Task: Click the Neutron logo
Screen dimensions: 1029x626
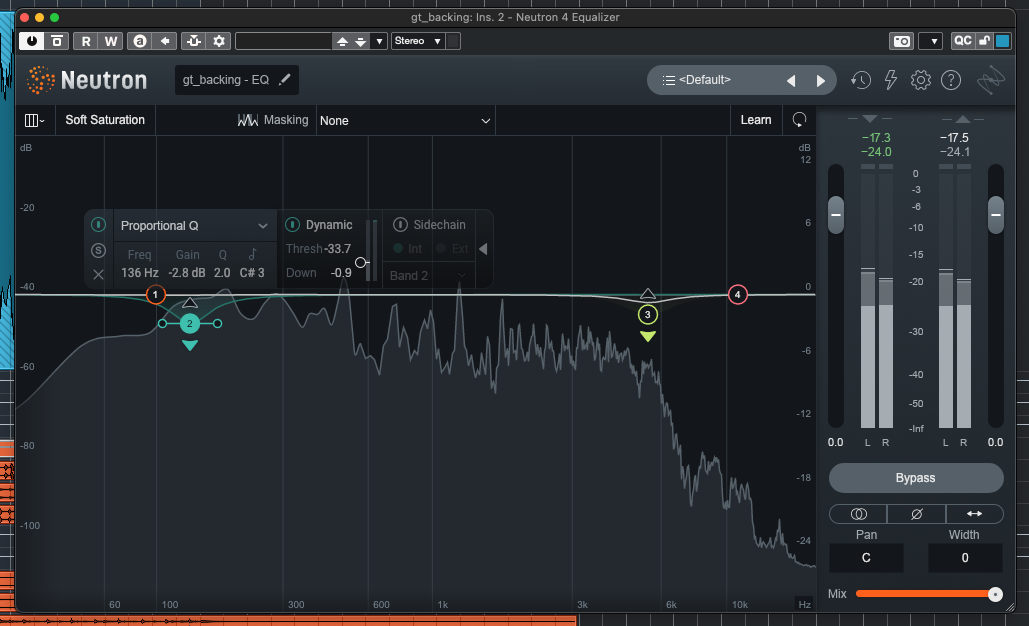Action: 87,80
